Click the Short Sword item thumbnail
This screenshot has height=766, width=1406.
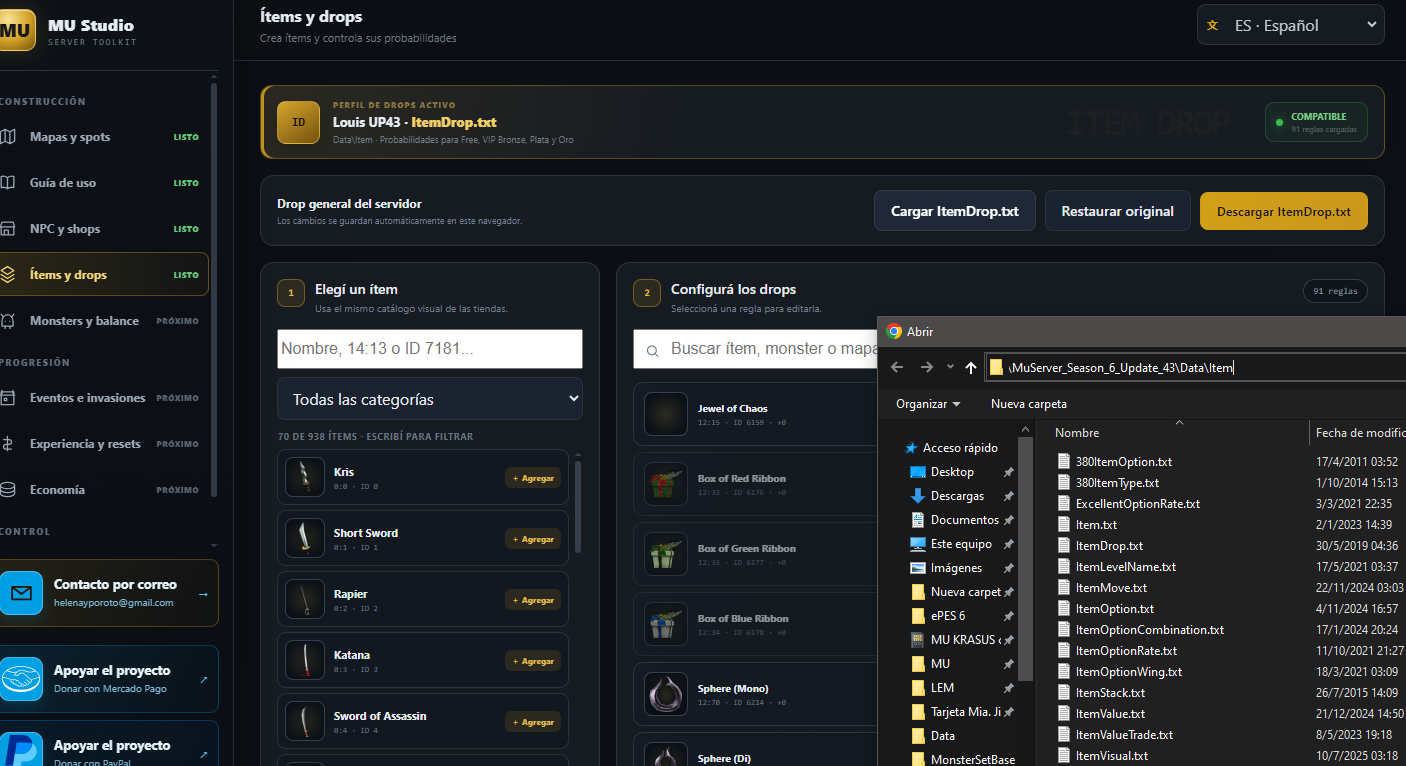304,538
